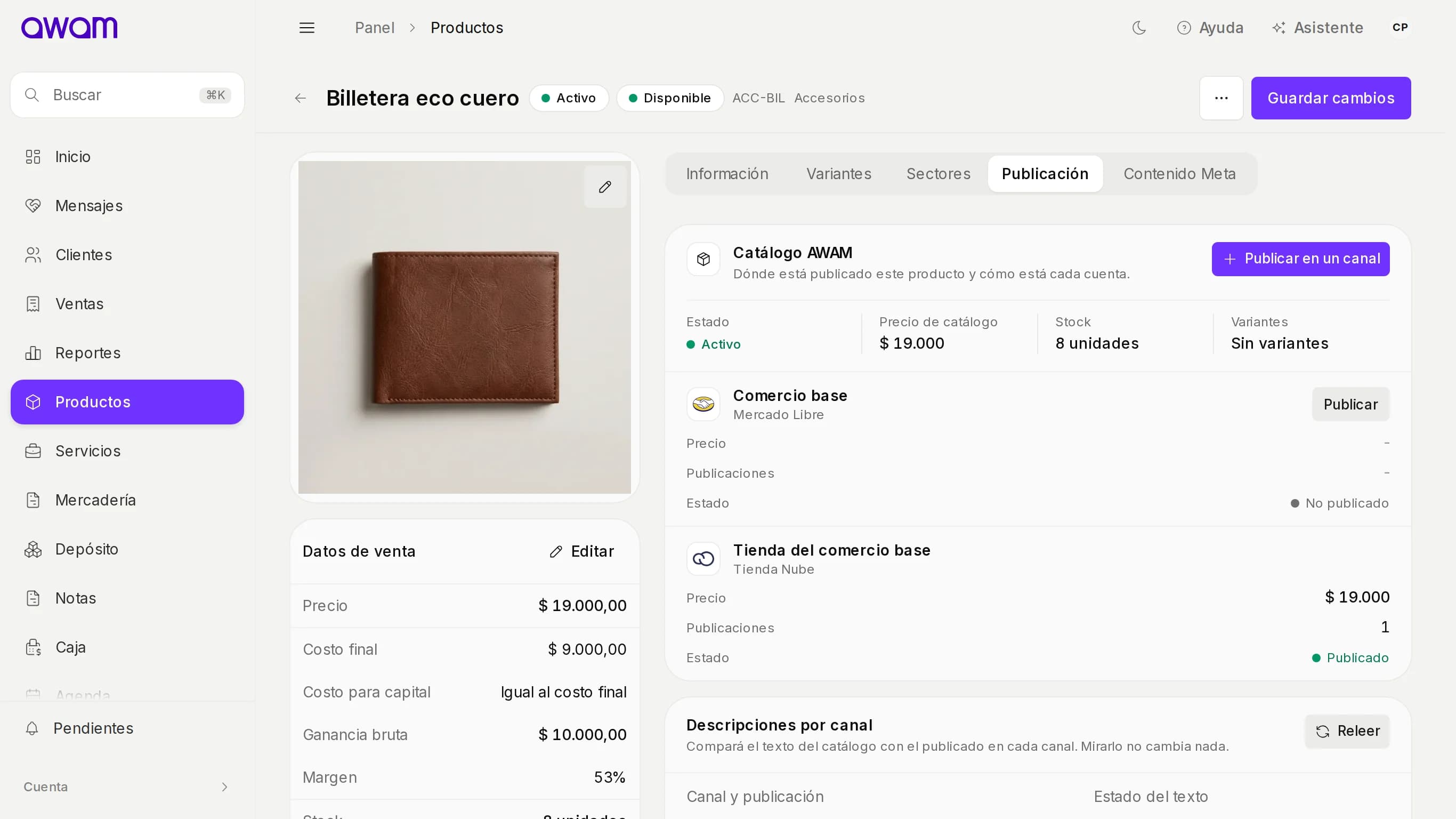Image resolution: width=1456 pixels, height=819 pixels.
Task: Click the Estado del texto column header
Action: 1150,797
